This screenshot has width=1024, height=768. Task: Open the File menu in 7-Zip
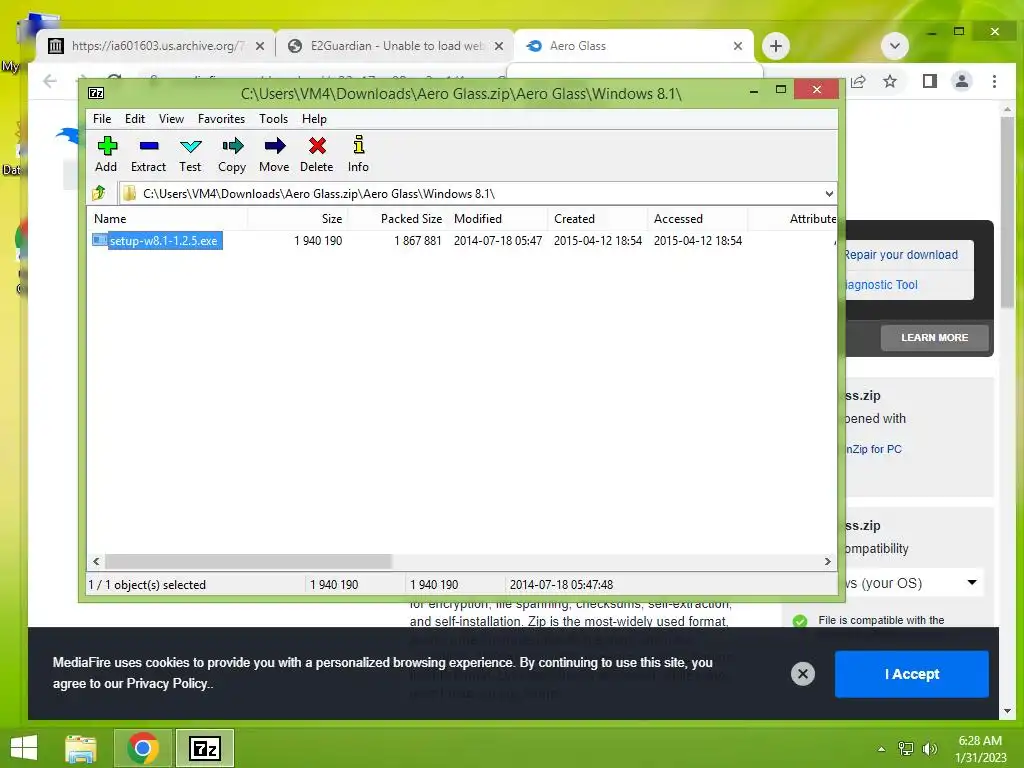coord(102,119)
